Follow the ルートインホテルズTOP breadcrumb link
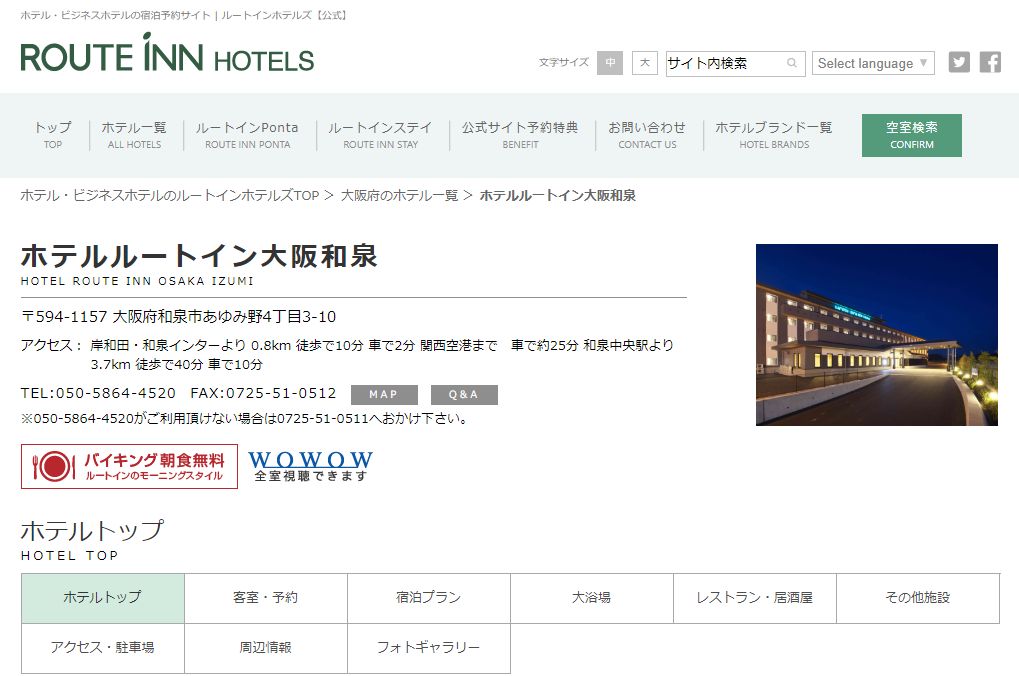1019x676 pixels. tap(170, 195)
